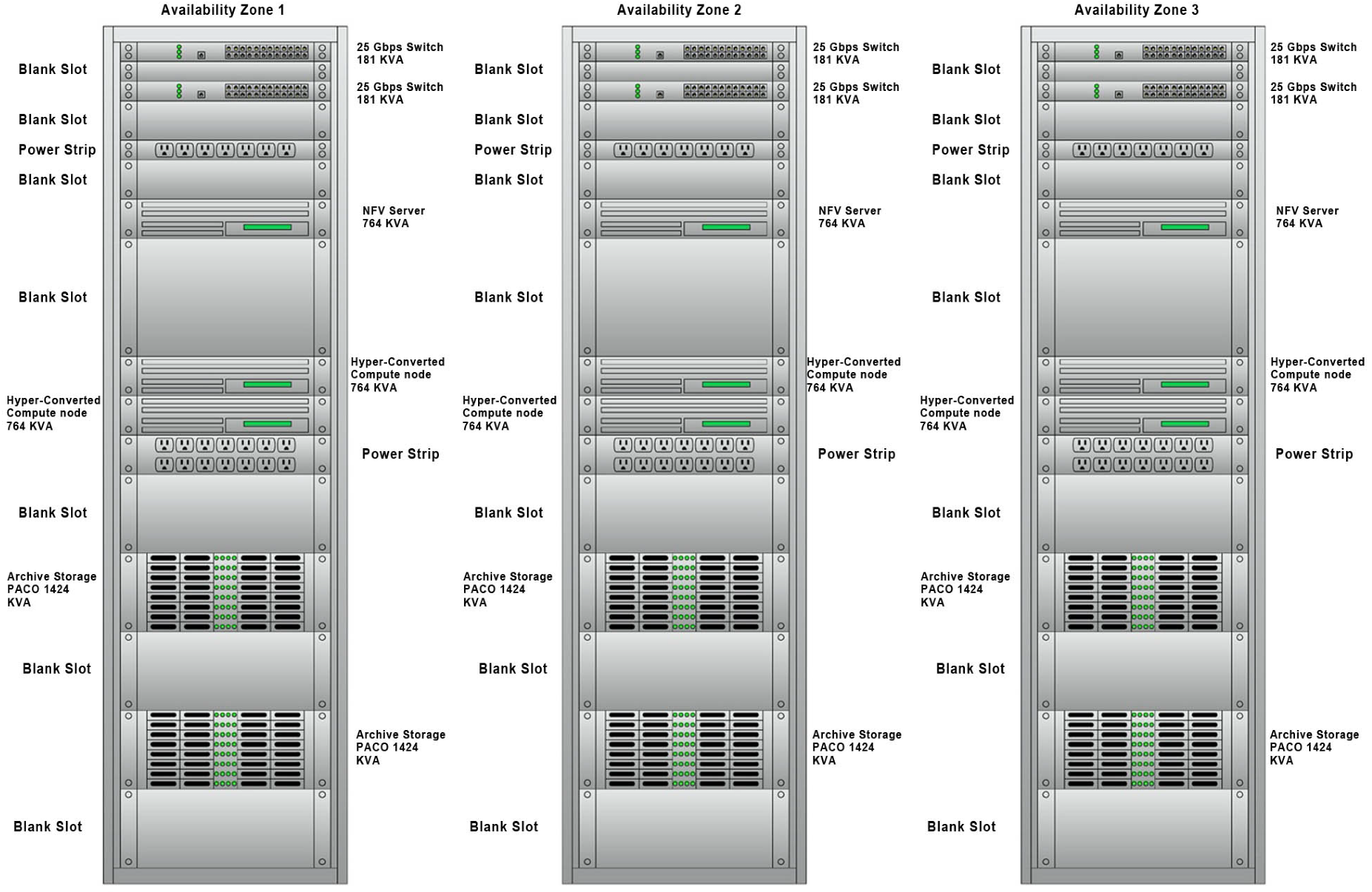The height and width of the screenshot is (892, 1372).
Task: Select the "NFV Server 764 KVA" label in Zone 3
Action: tap(1307, 217)
